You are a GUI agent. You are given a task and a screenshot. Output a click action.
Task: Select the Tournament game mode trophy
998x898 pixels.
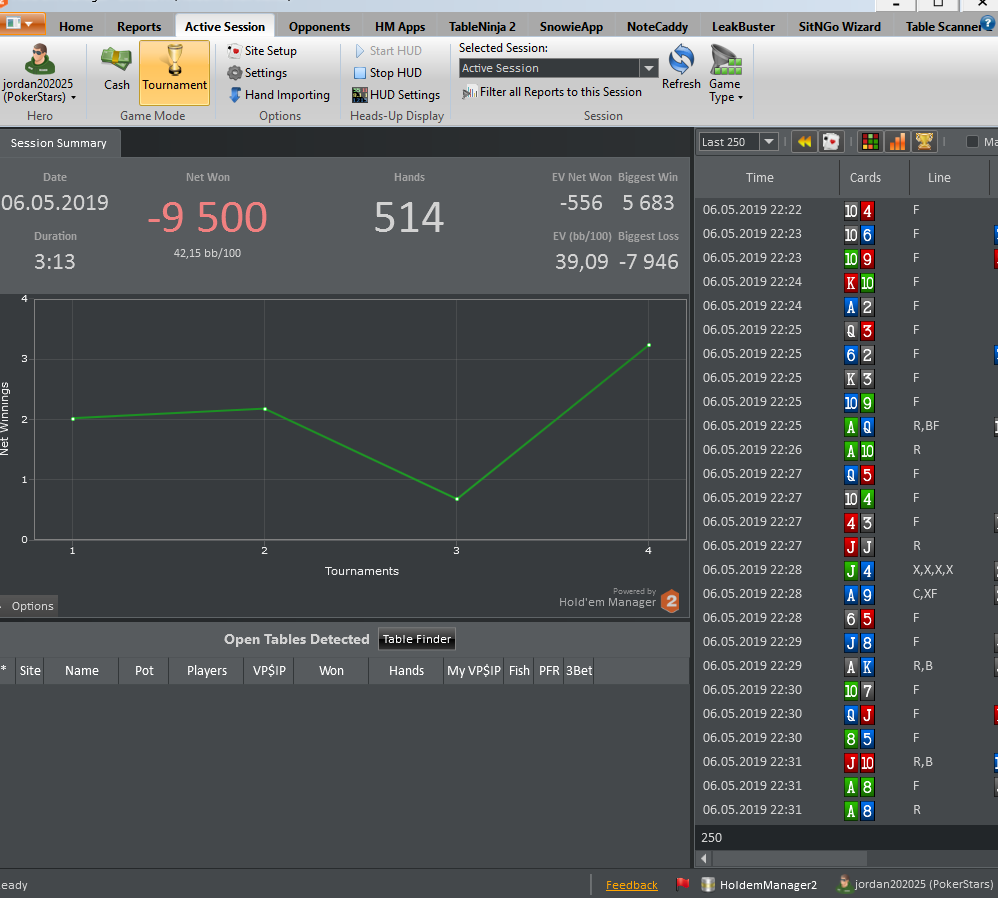coord(174,72)
